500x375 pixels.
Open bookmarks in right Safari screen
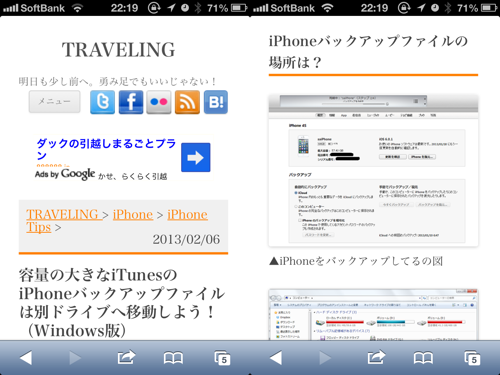(x=423, y=358)
